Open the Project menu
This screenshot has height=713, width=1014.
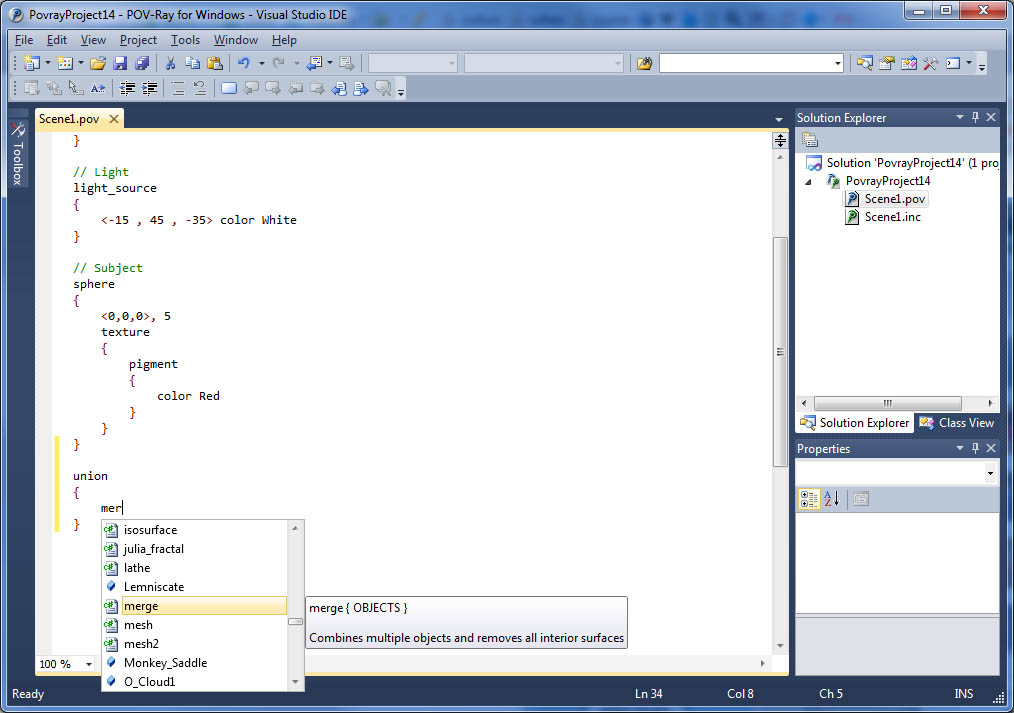pyautogui.click(x=138, y=40)
